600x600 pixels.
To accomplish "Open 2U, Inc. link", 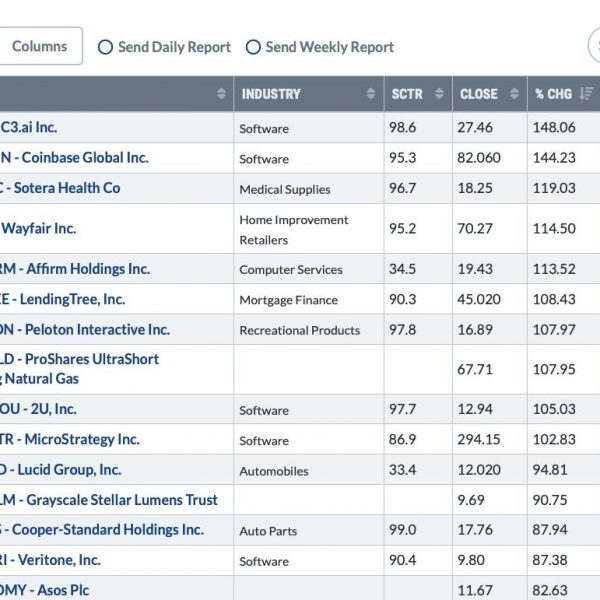I will click(38, 409).
